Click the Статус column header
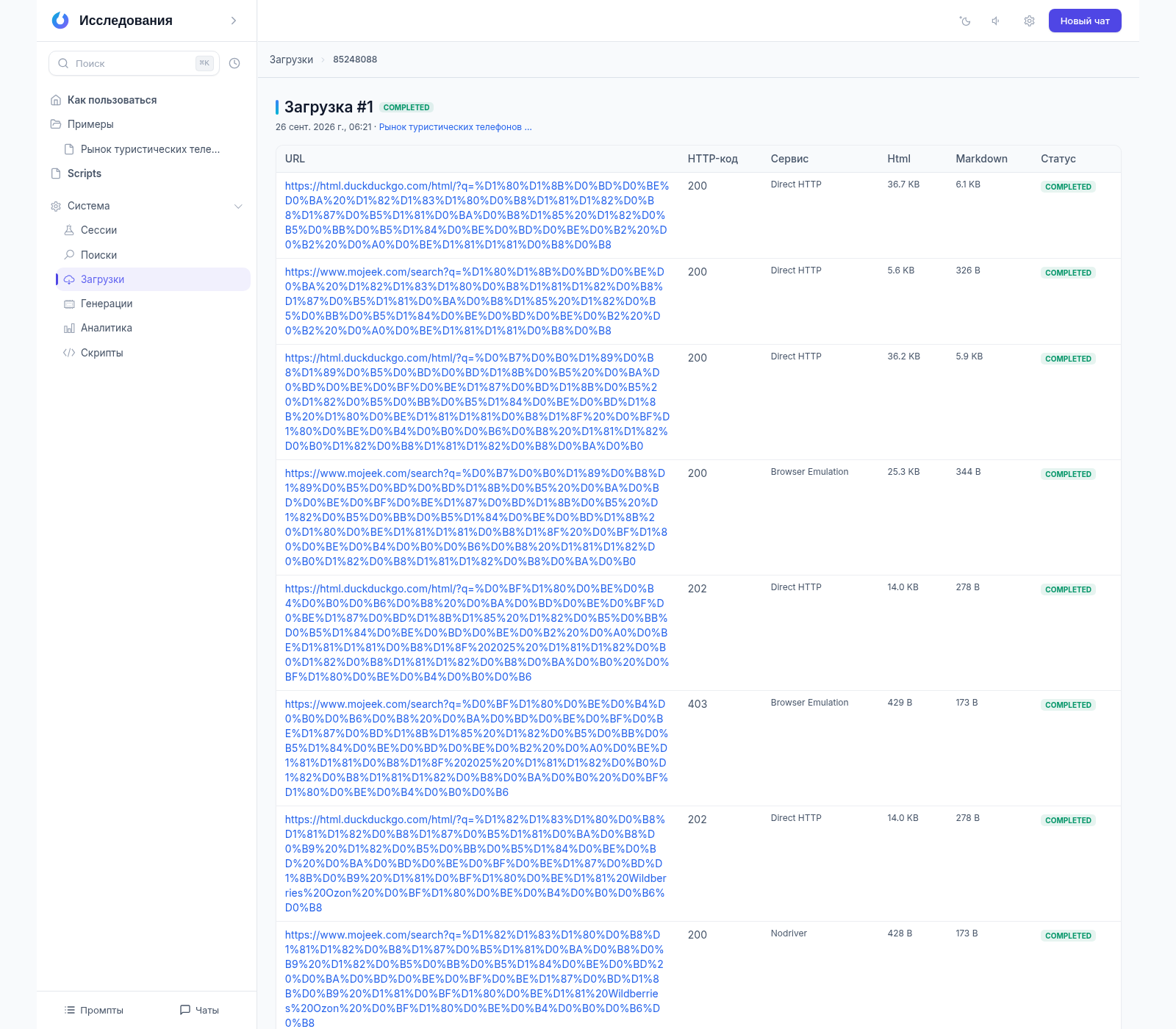Image resolution: width=1176 pixels, height=1029 pixels. 1058,159
